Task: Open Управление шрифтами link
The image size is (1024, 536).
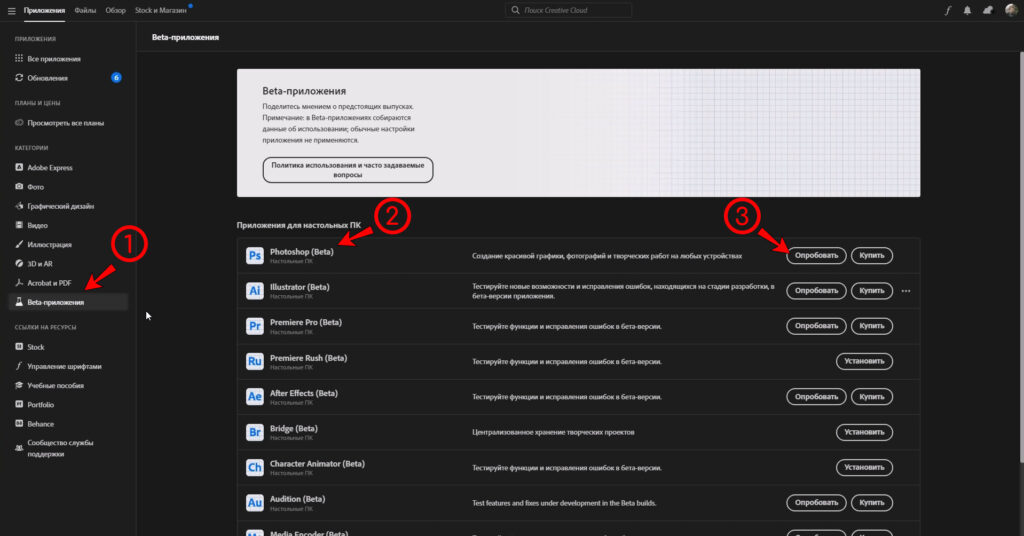Action: tap(68, 366)
